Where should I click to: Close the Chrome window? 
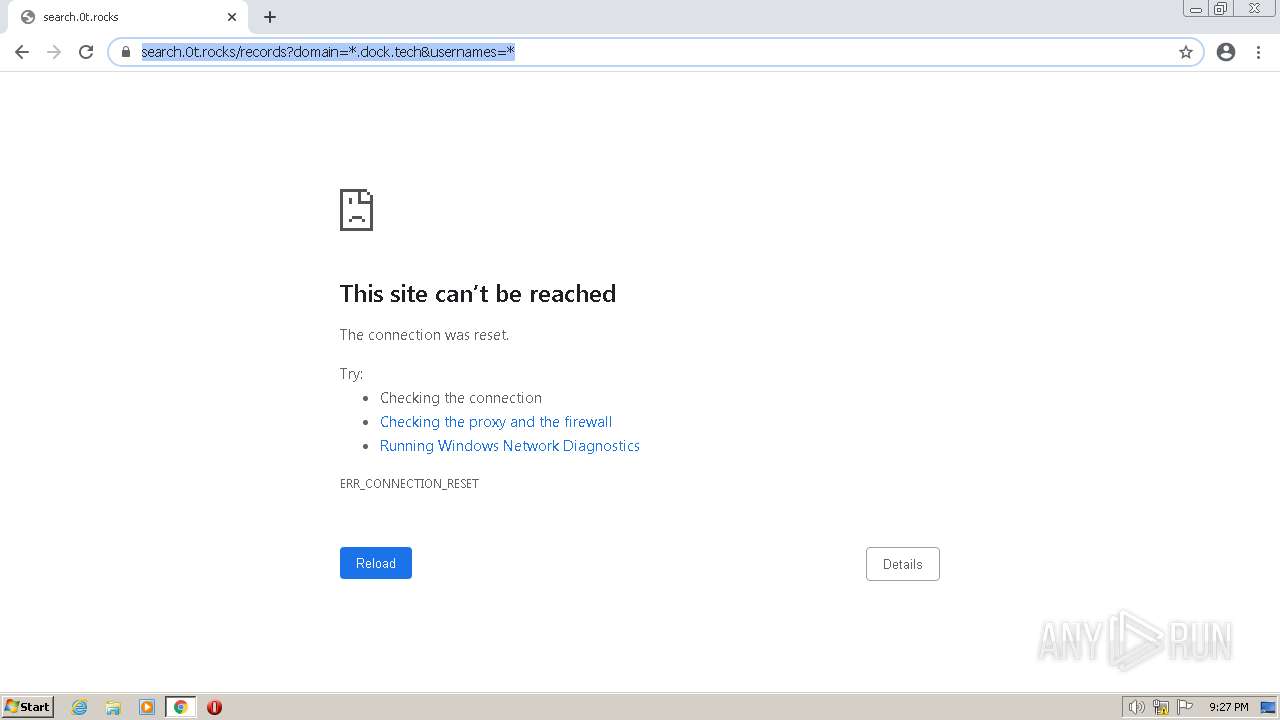pyautogui.click(x=1254, y=9)
